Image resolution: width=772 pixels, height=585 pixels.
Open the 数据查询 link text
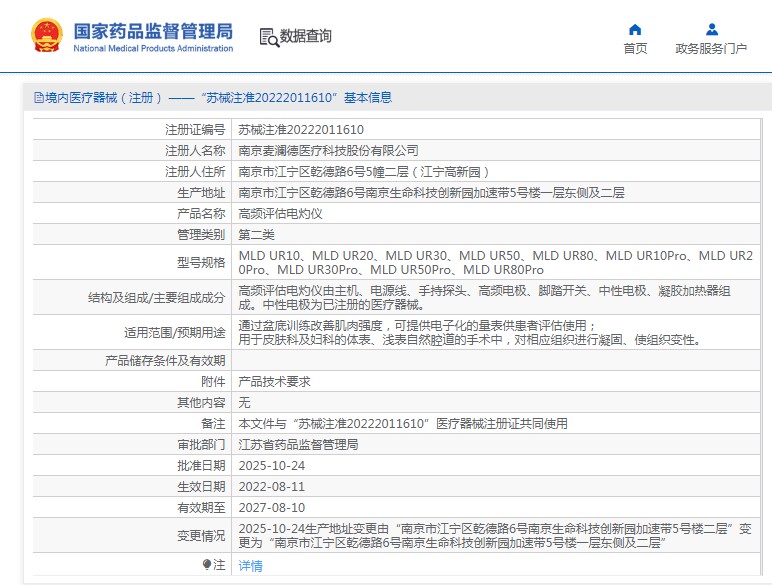(305, 36)
